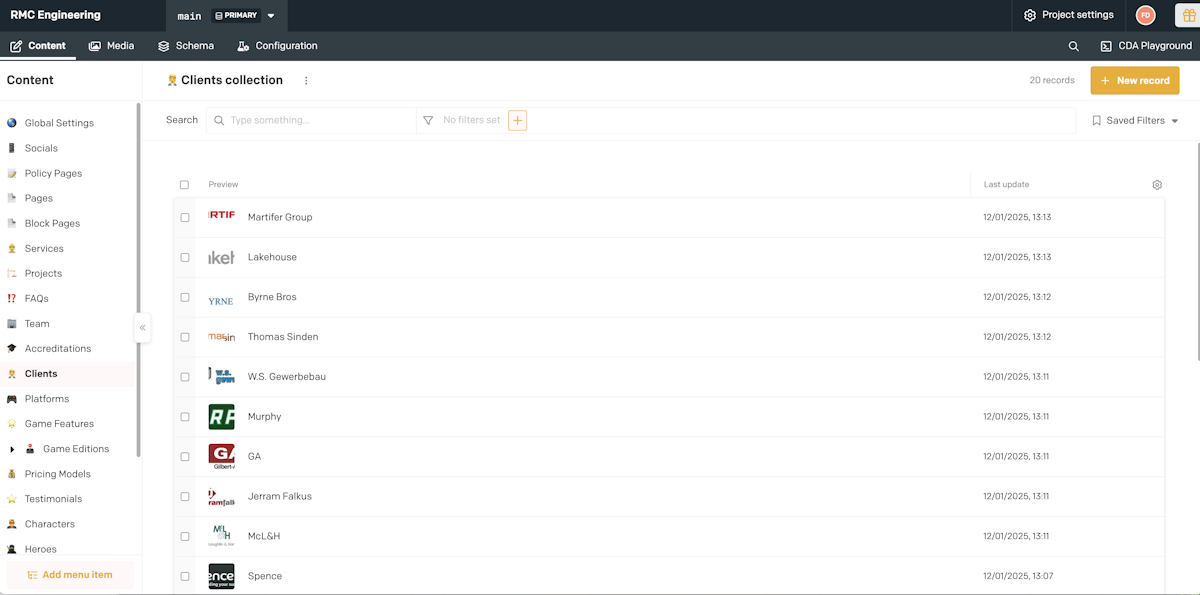
Task: Check the Jerram Falkus row checkbox
Action: 185,496
